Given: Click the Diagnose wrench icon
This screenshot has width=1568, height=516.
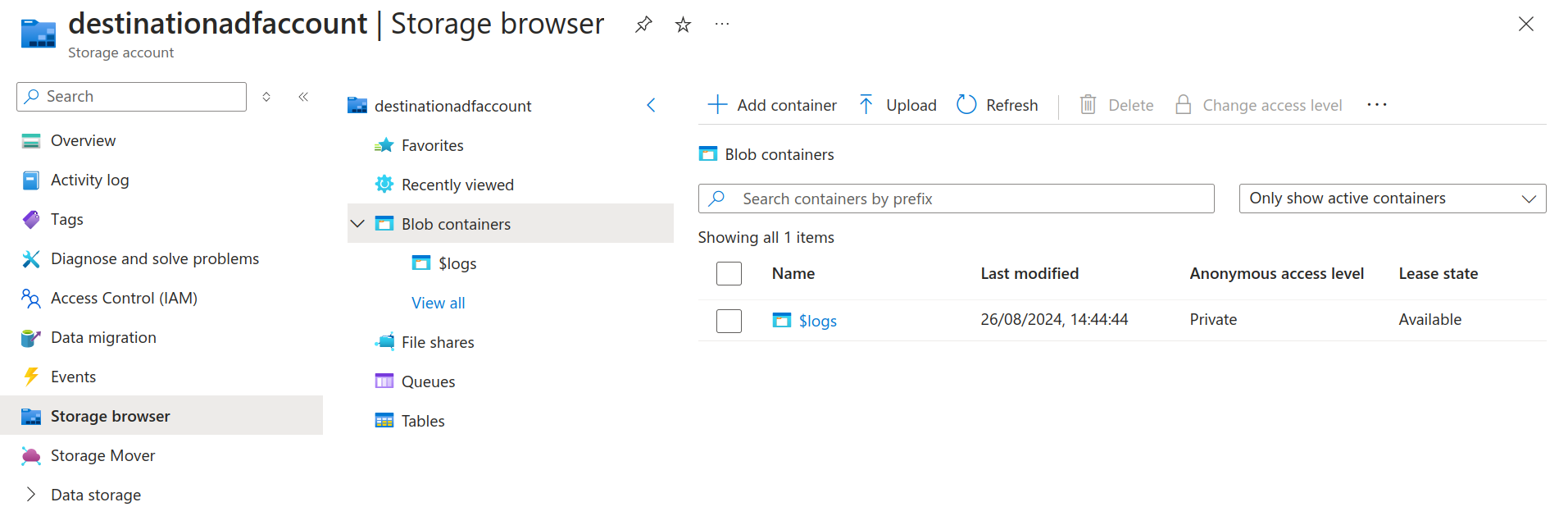Looking at the screenshot, I should point(31,259).
